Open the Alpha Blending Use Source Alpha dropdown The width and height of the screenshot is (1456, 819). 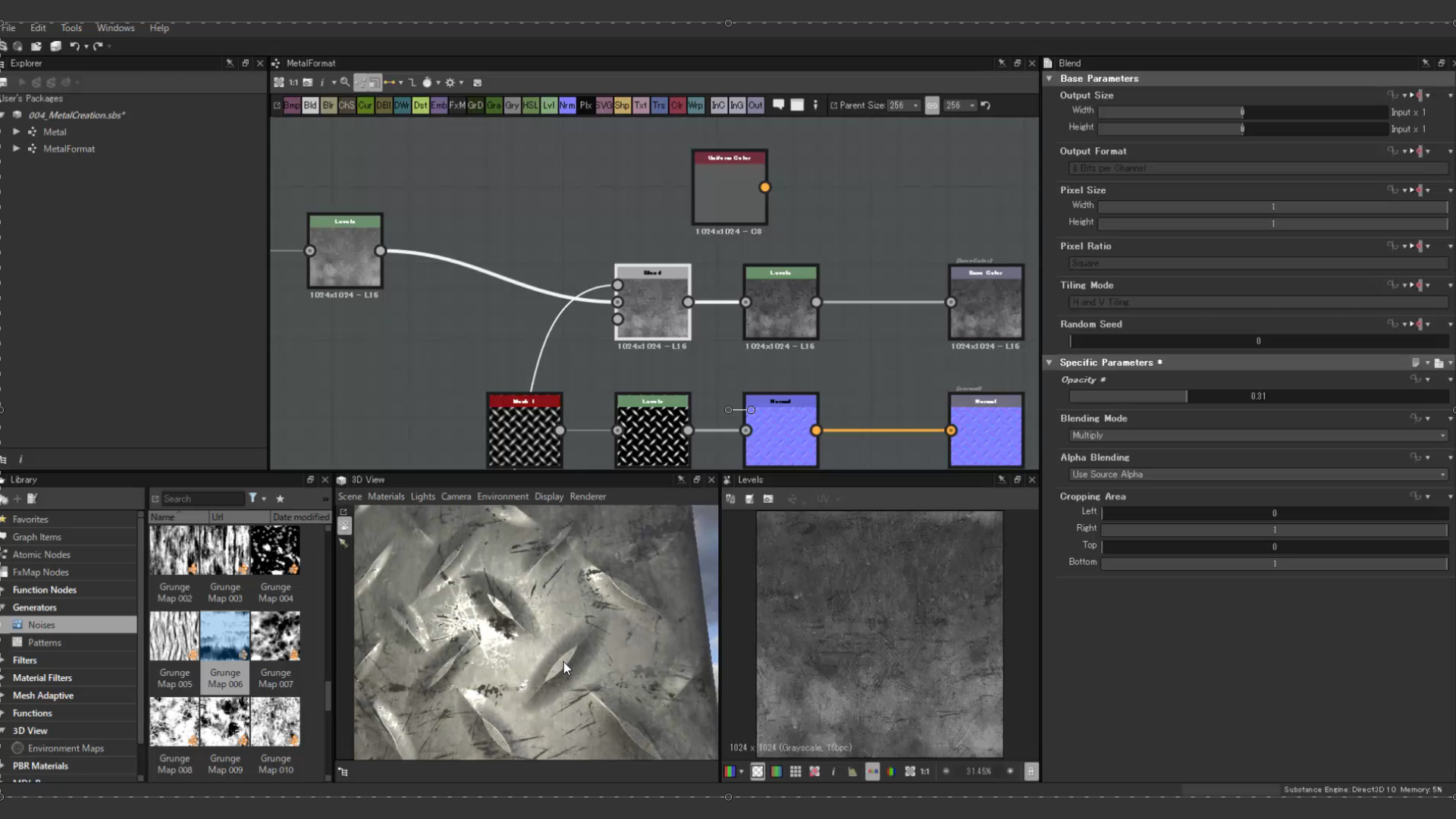[1257, 475]
